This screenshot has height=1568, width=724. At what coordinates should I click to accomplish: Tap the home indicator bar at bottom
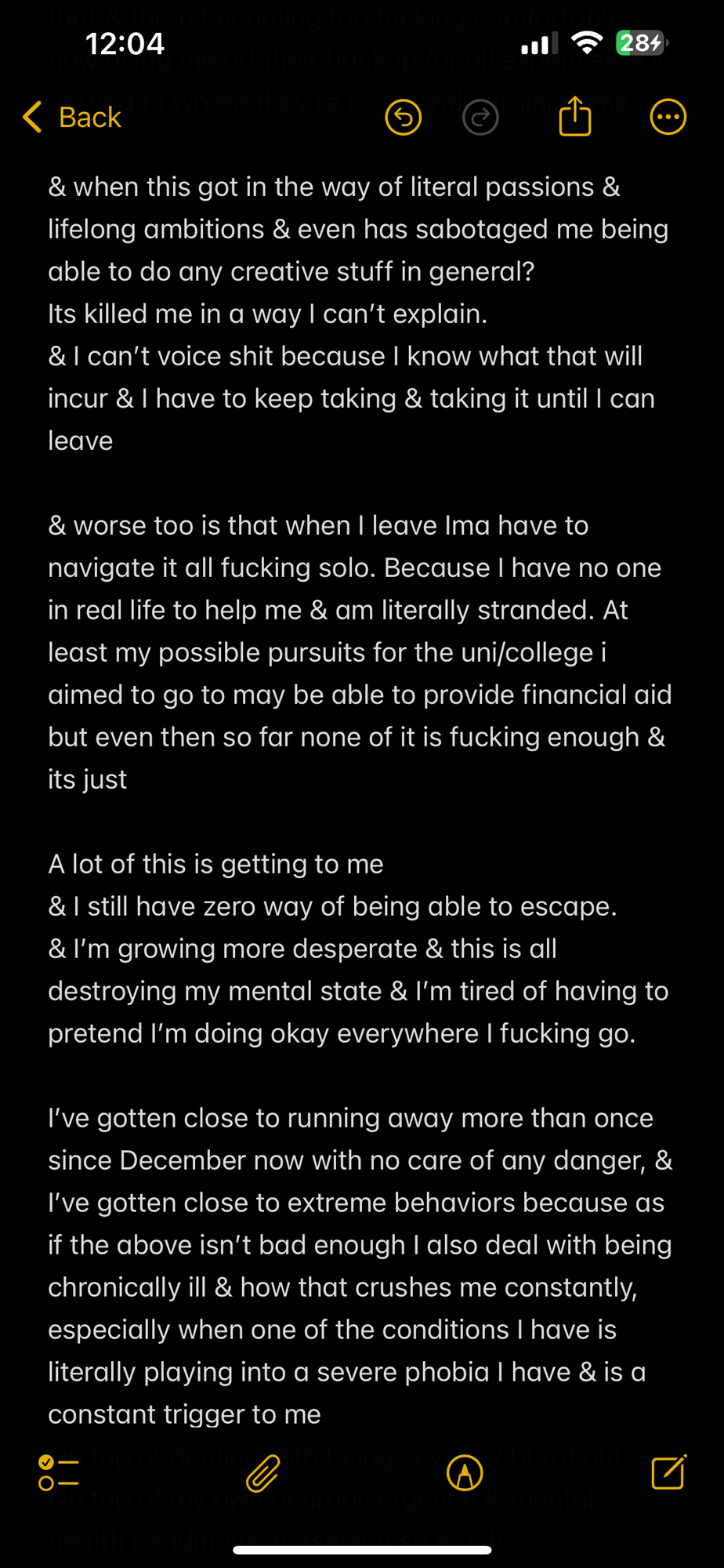tap(362, 1550)
